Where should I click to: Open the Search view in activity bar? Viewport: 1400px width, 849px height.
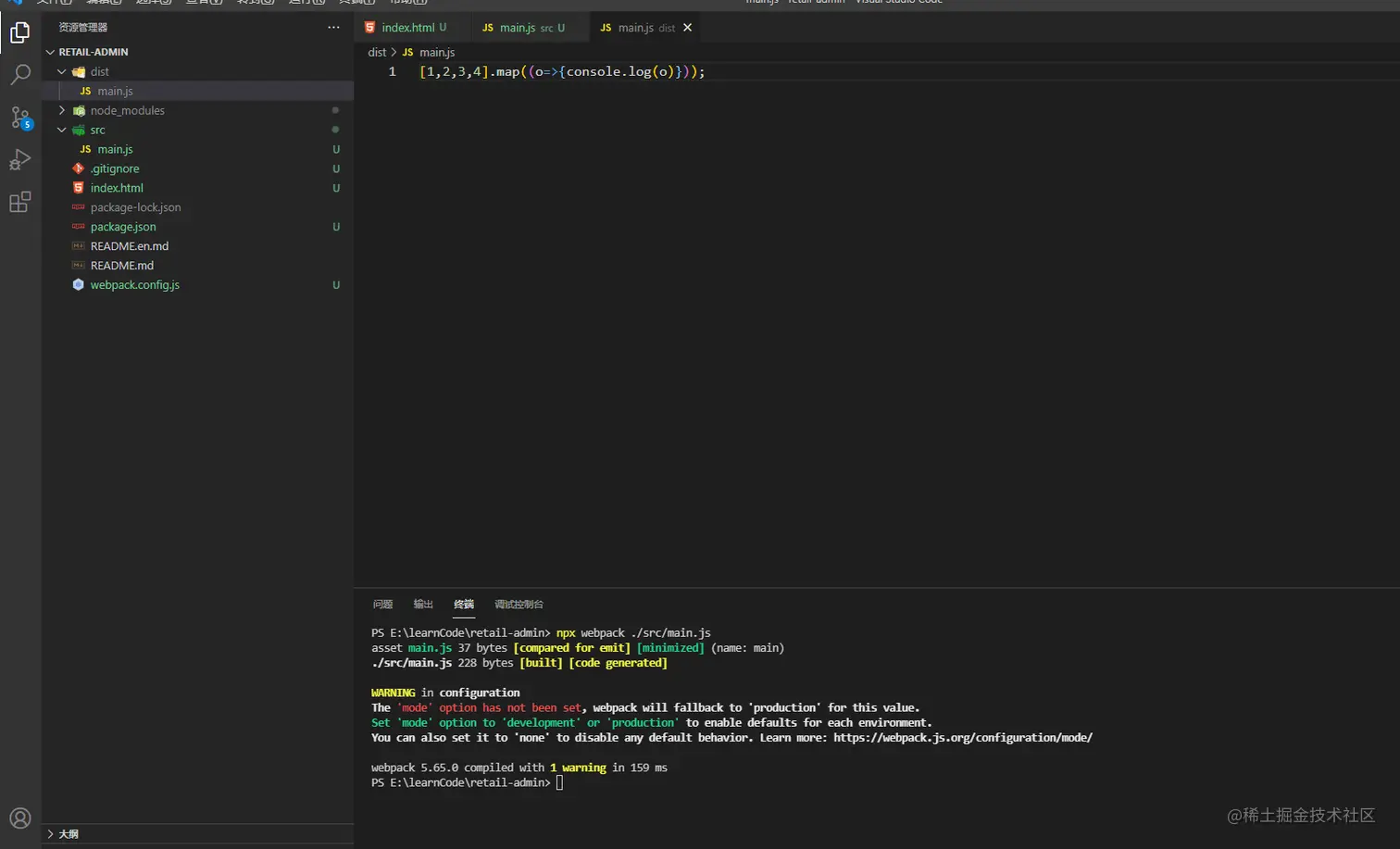[x=19, y=75]
